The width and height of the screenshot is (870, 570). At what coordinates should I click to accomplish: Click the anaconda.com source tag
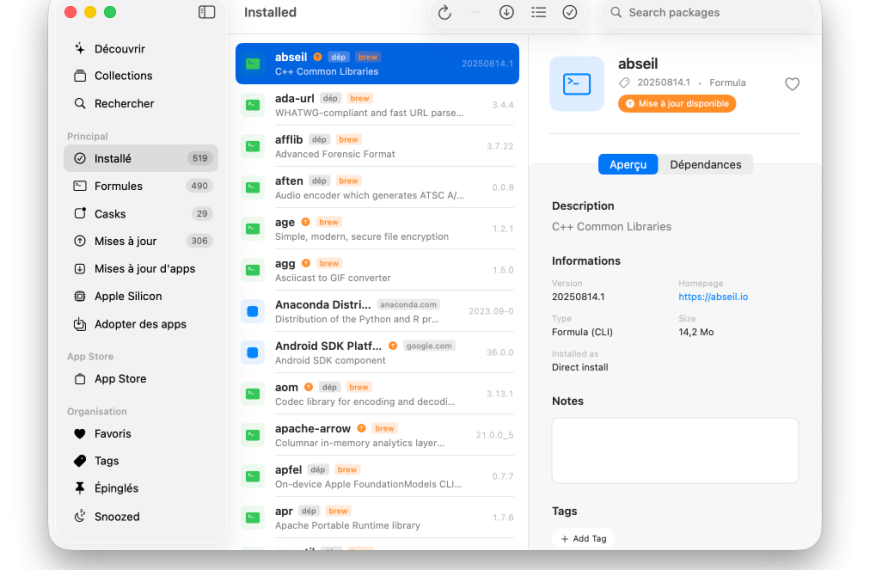click(408, 304)
